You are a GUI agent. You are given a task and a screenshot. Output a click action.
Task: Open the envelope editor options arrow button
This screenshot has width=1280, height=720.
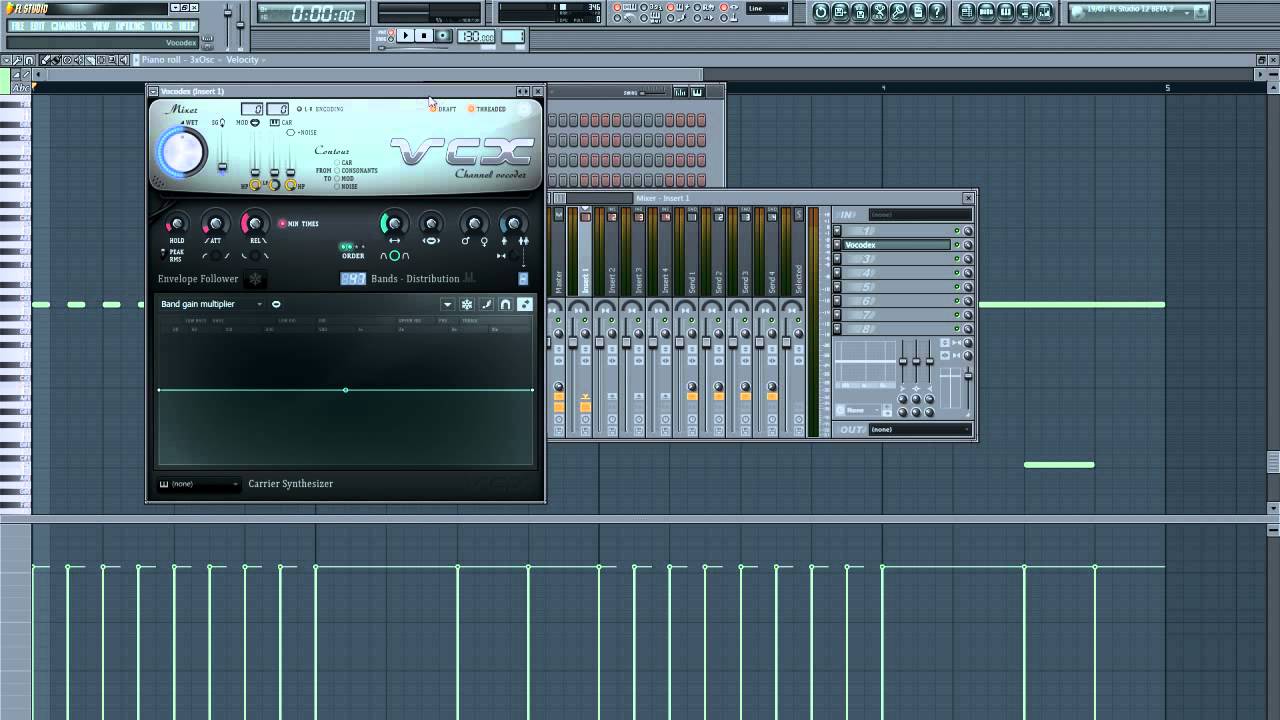[x=447, y=304]
